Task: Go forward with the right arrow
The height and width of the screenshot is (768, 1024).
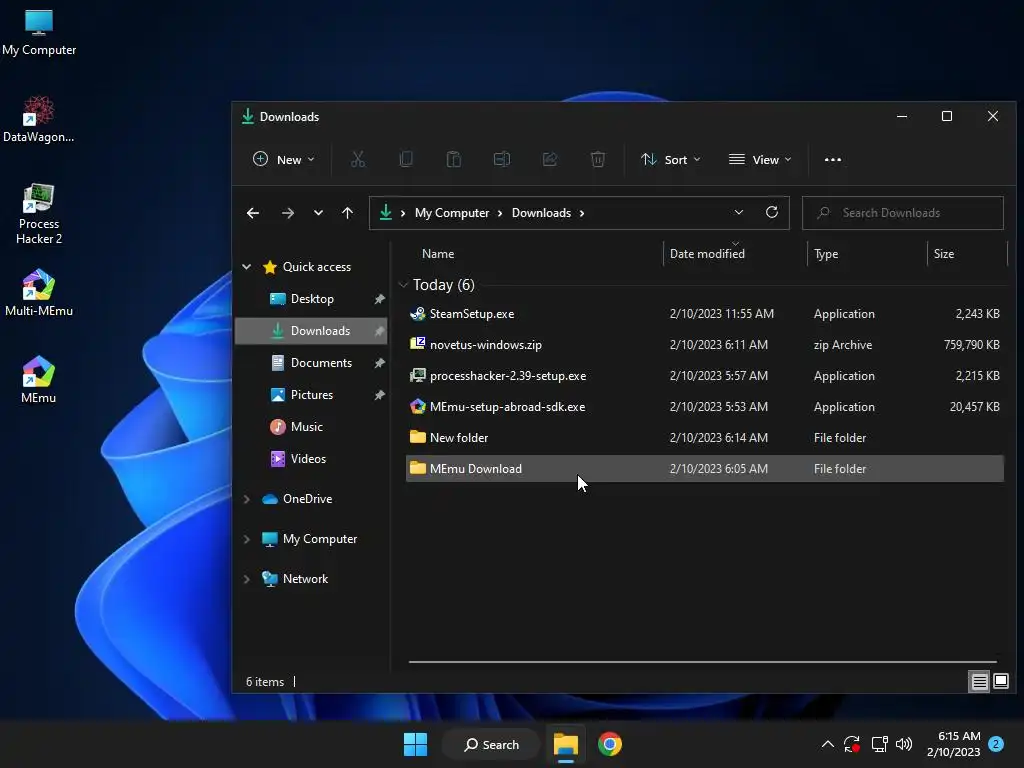Action: tap(287, 213)
